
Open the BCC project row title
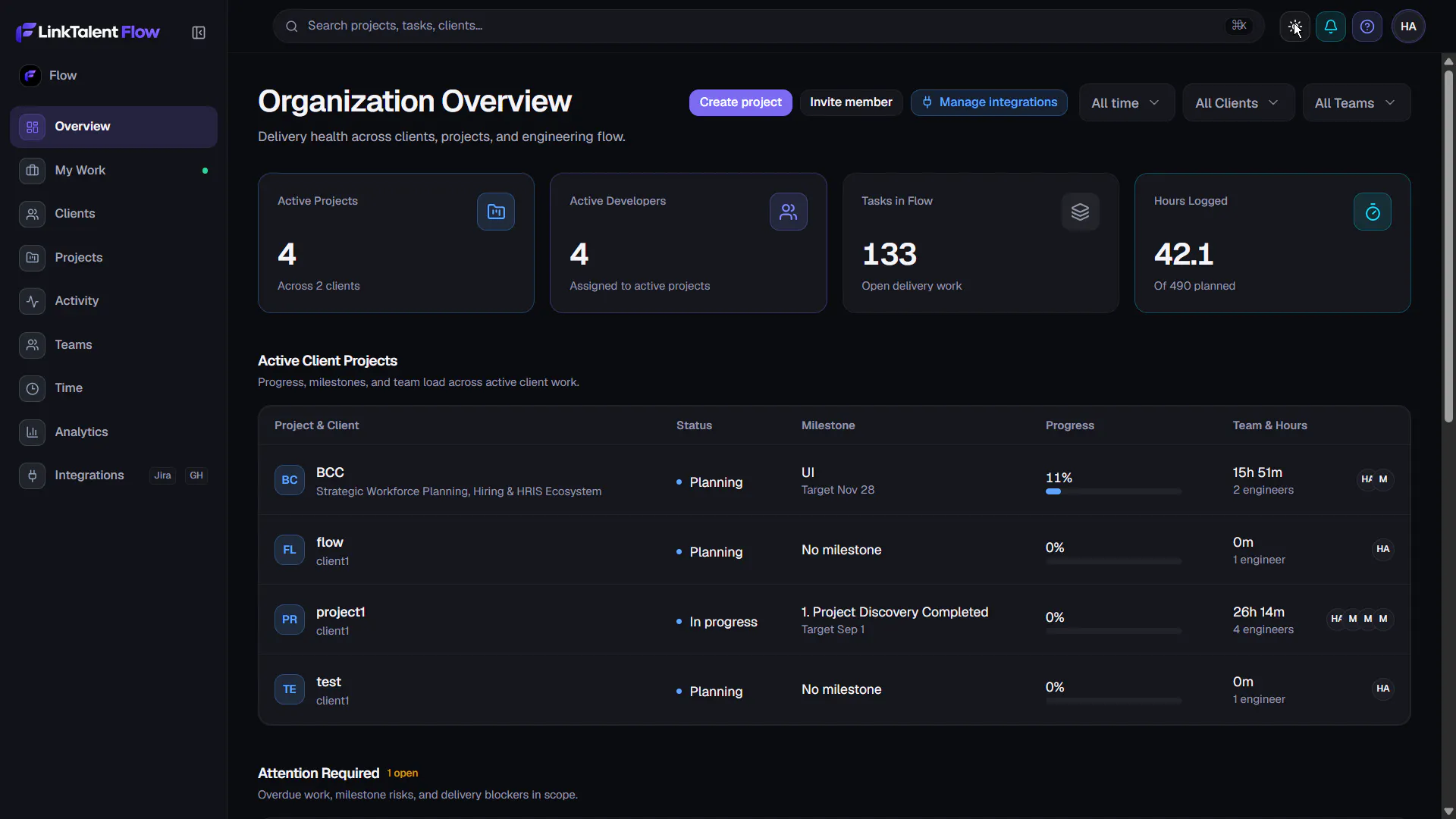[330, 472]
